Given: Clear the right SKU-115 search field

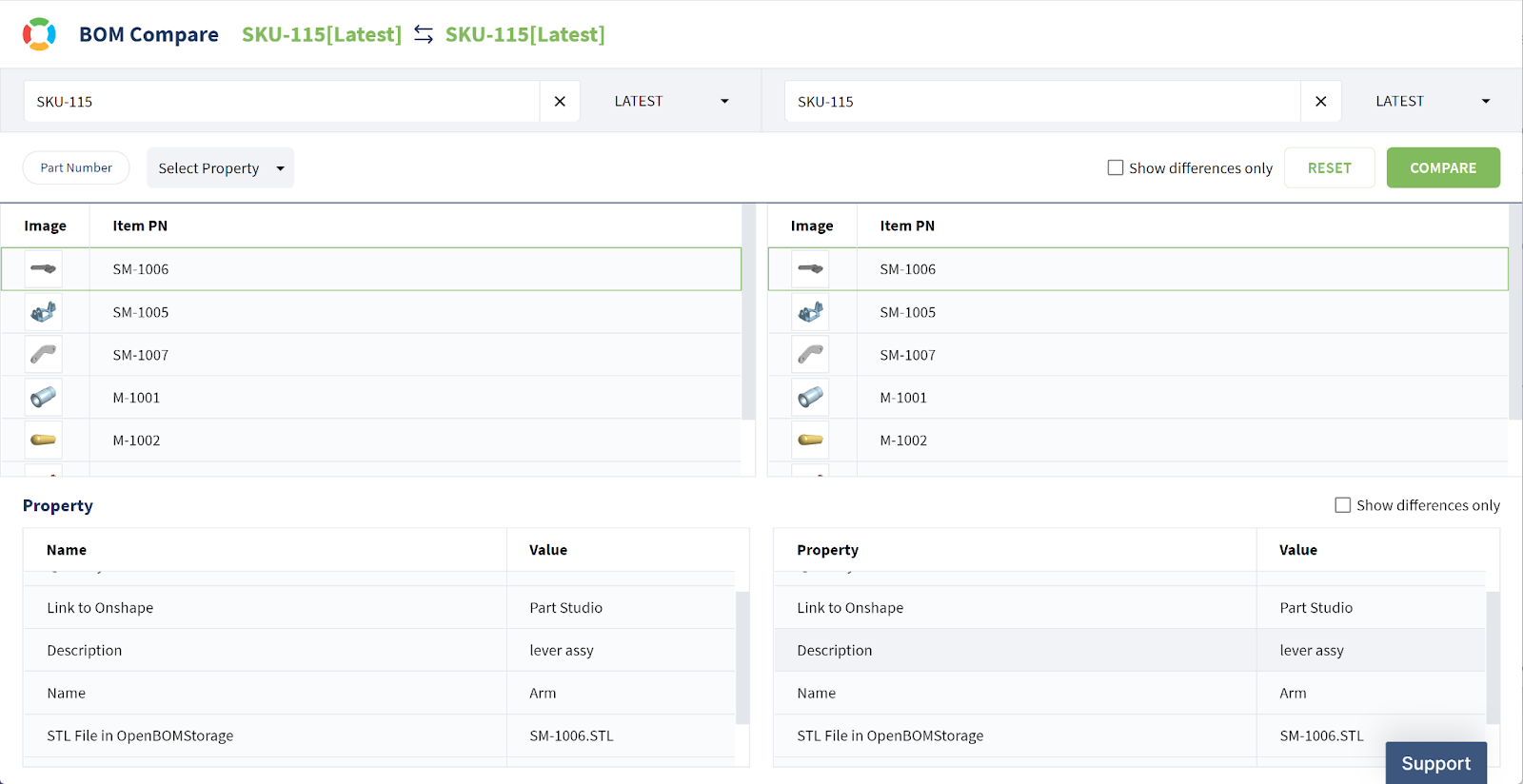Looking at the screenshot, I should (x=1320, y=102).
